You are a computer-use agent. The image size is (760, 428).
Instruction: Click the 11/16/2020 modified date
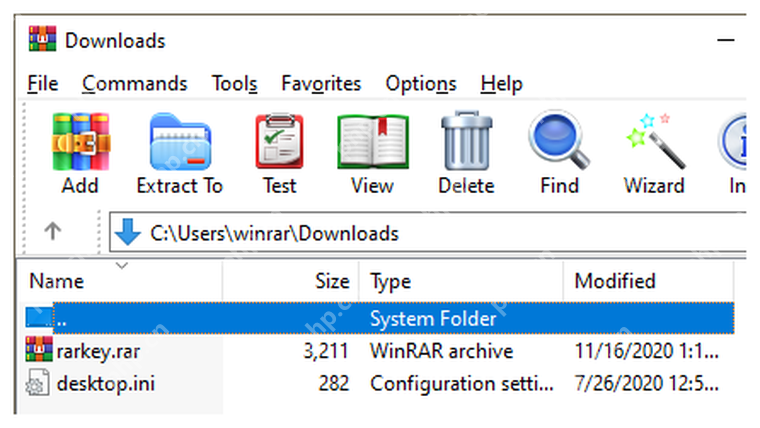click(x=647, y=351)
